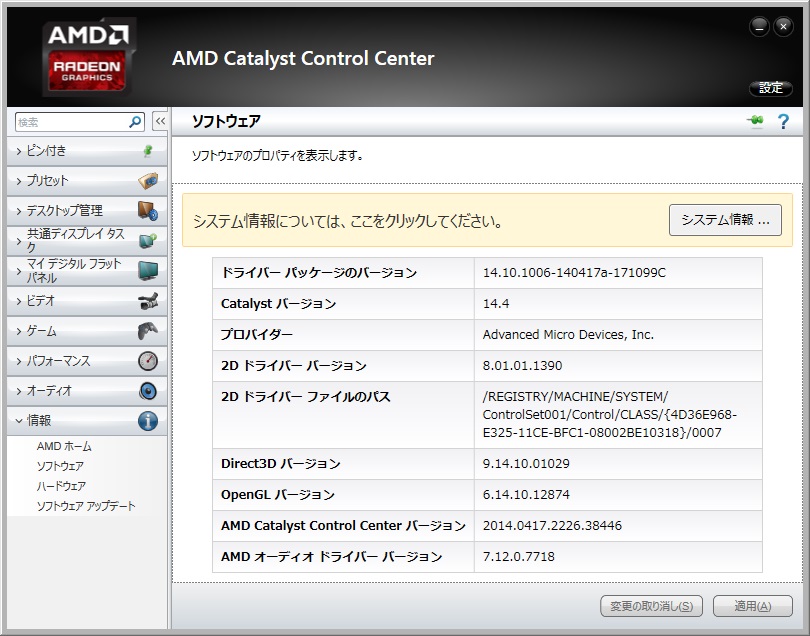Click the pin icon in ピン付き row
The image size is (810, 636).
point(148,151)
